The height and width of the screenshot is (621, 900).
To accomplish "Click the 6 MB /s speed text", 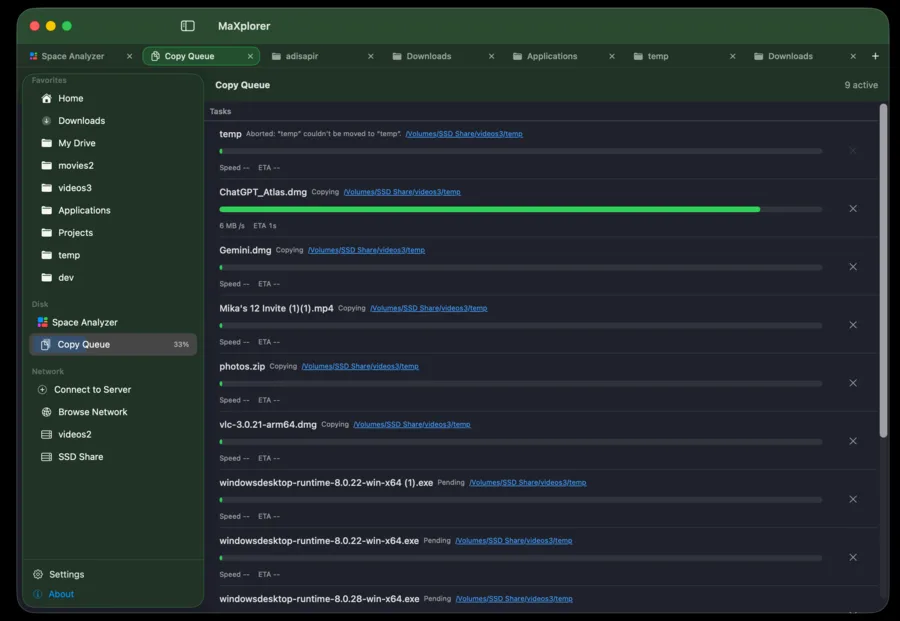I will click(x=232, y=226).
